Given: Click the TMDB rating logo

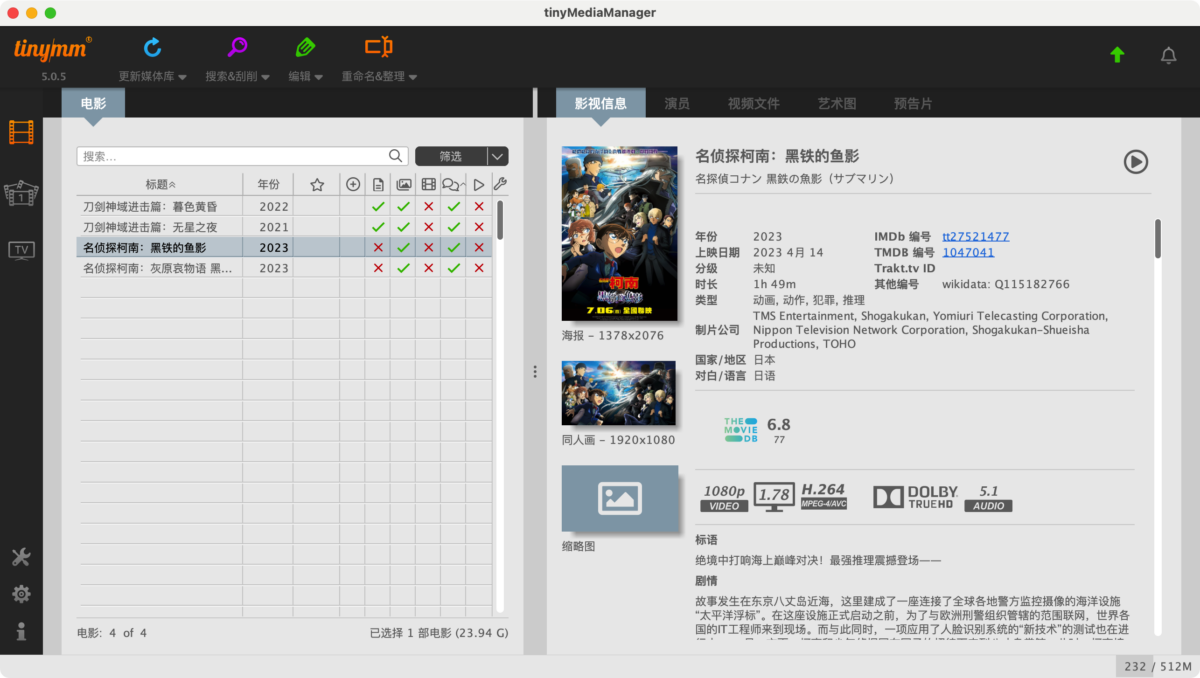Looking at the screenshot, I should (x=741, y=430).
